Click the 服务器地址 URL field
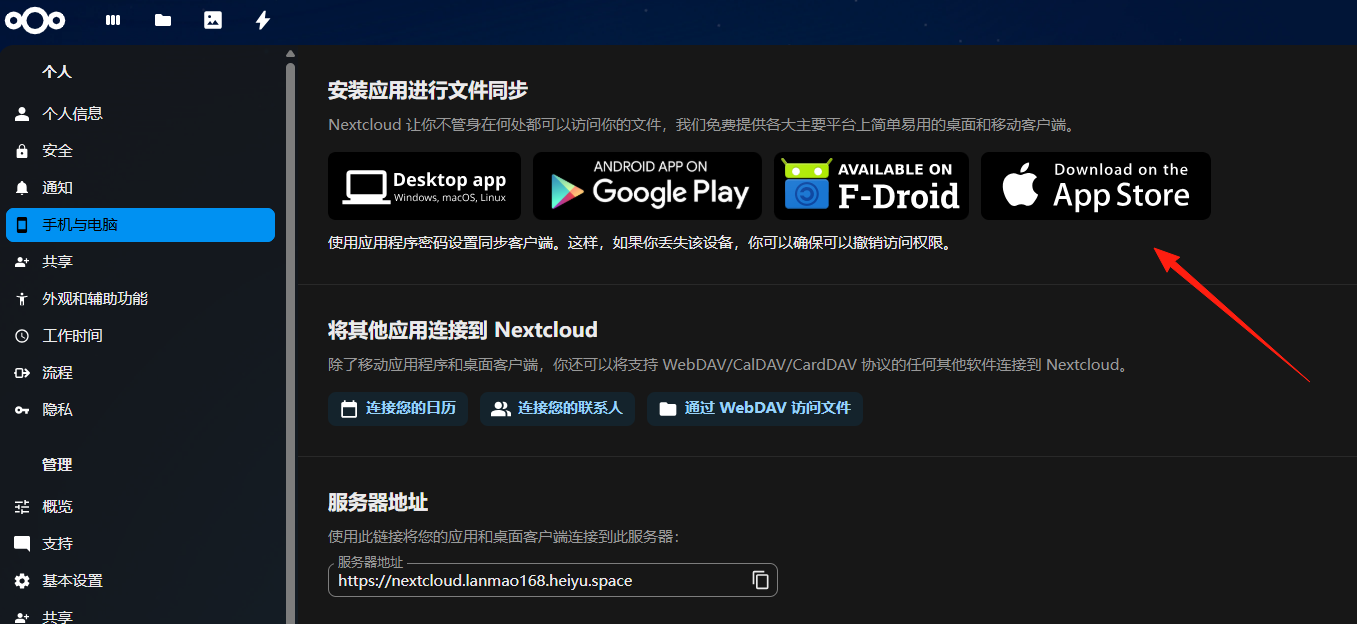 [x=553, y=580]
